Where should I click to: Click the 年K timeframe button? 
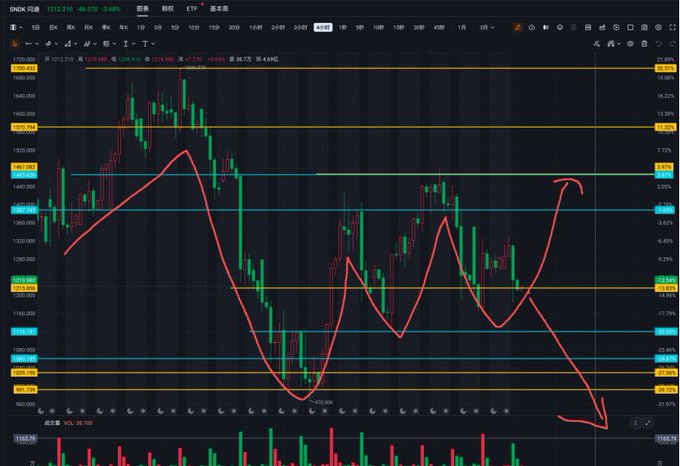tap(124, 27)
